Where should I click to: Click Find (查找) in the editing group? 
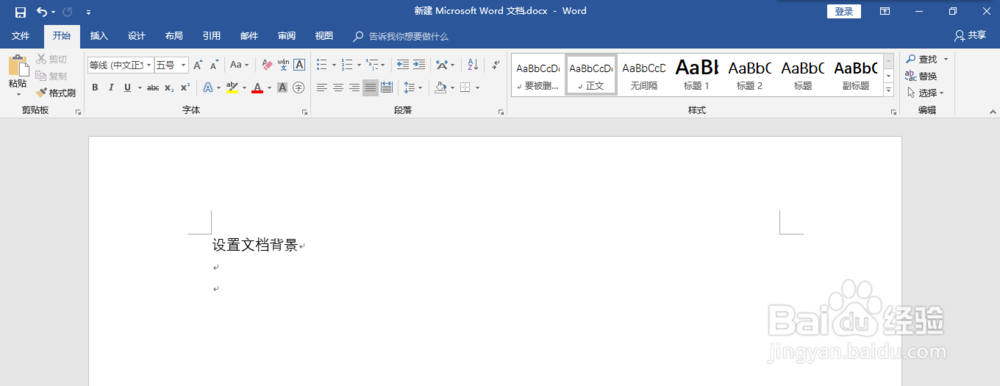[x=927, y=59]
